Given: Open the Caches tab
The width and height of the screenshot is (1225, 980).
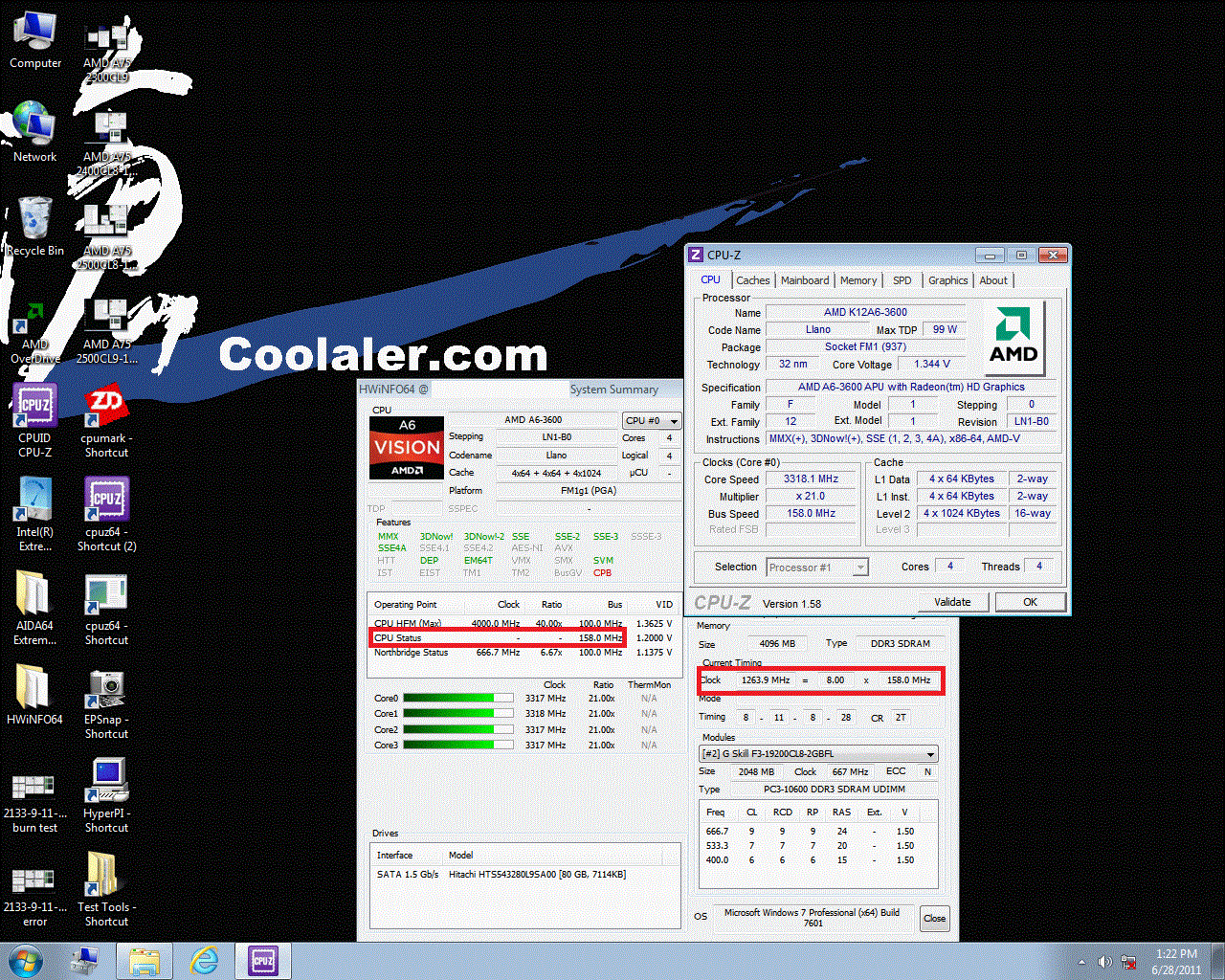Looking at the screenshot, I should coord(753,280).
